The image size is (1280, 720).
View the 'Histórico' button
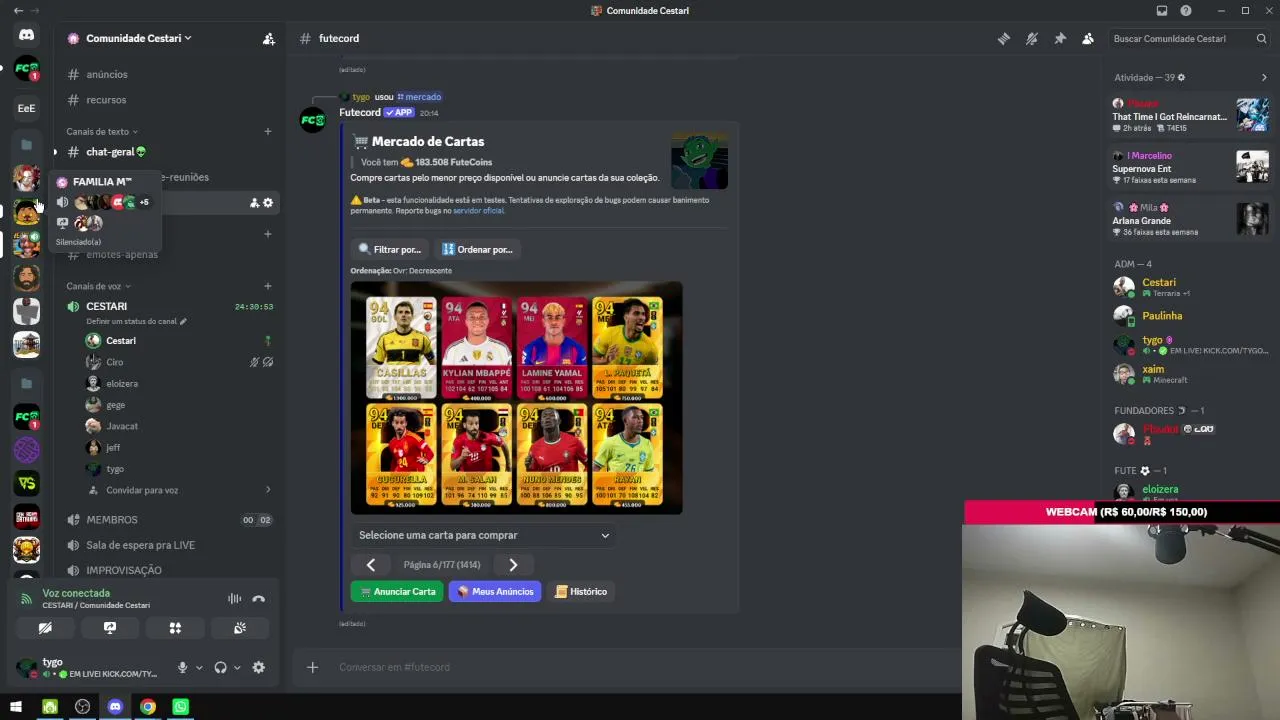coord(580,592)
